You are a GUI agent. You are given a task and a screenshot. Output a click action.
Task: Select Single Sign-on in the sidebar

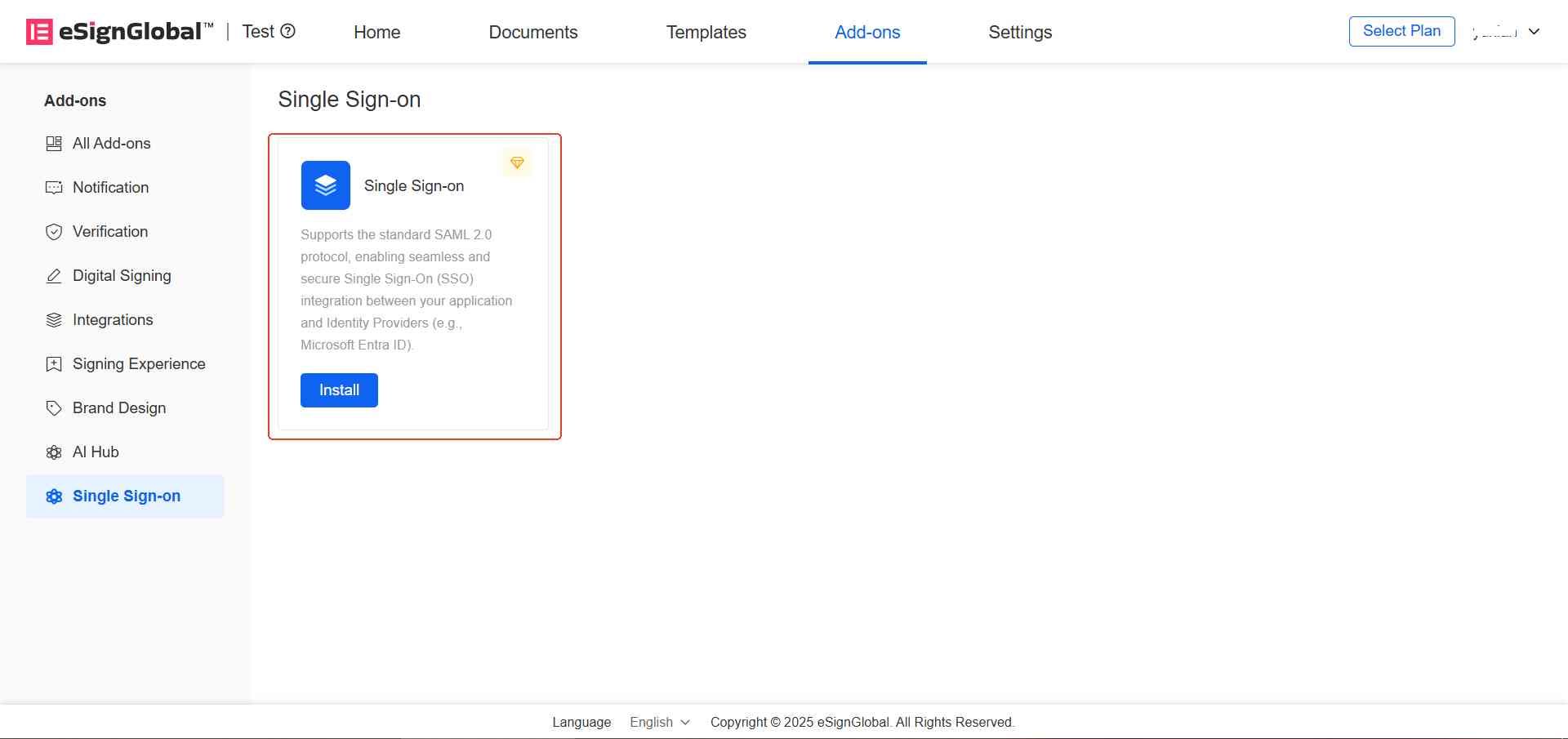(125, 496)
